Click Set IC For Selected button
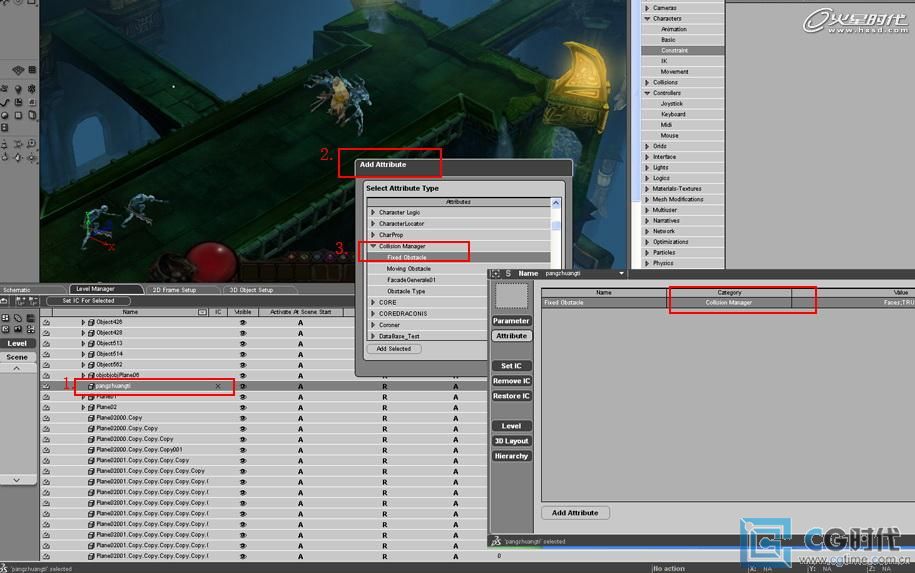Viewport: 915px width, 573px height. tap(89, 301)
